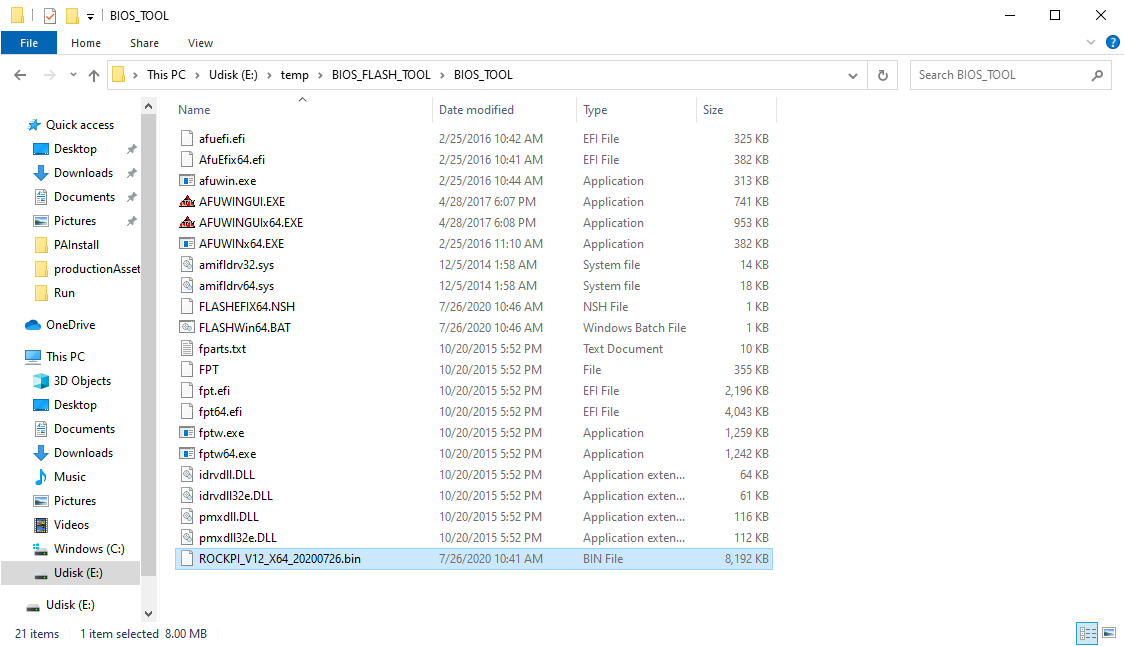Toggle ribbon display with the chevron

(1090, 42)
